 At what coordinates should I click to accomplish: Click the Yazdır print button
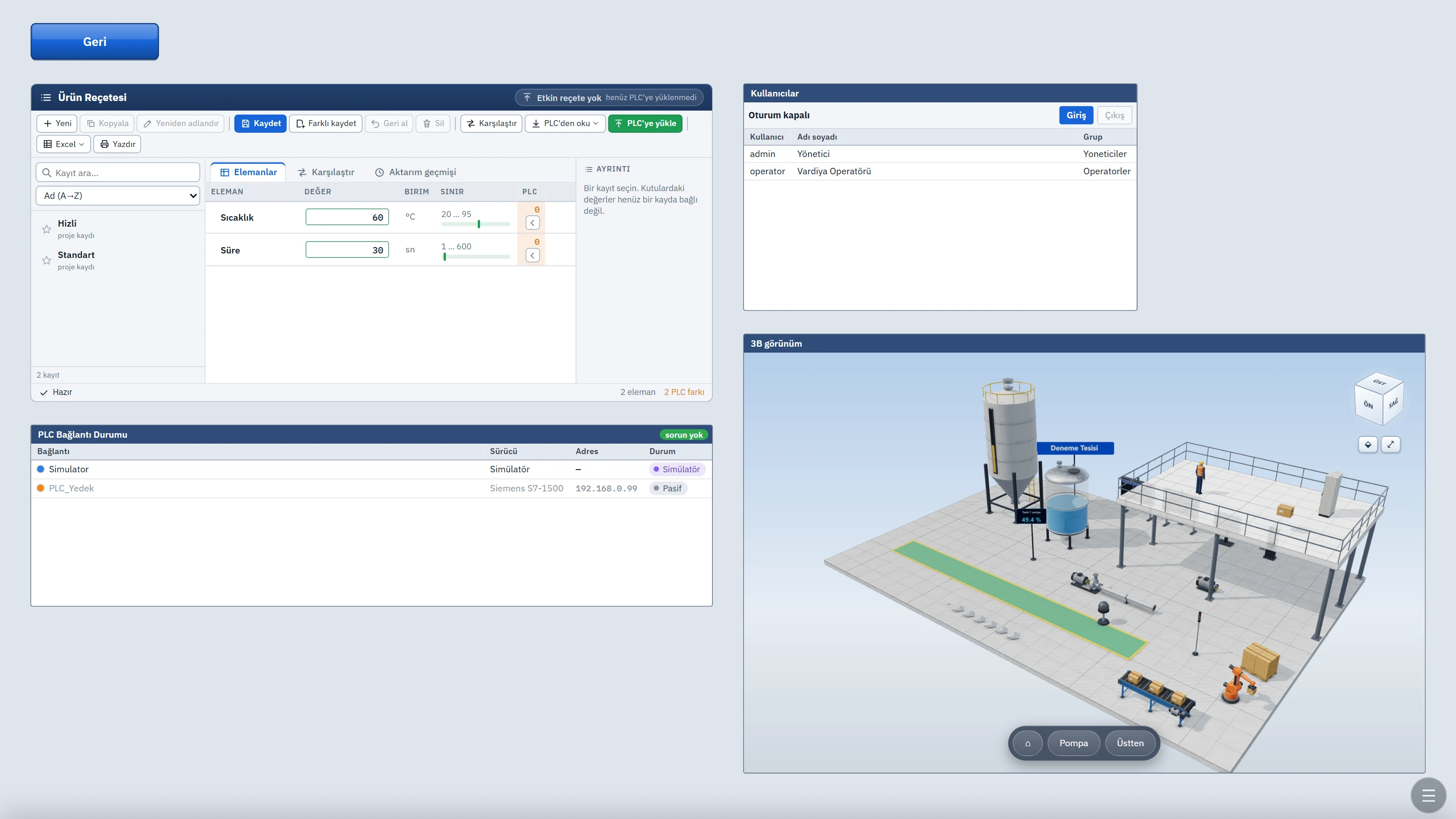pos(117,144)
